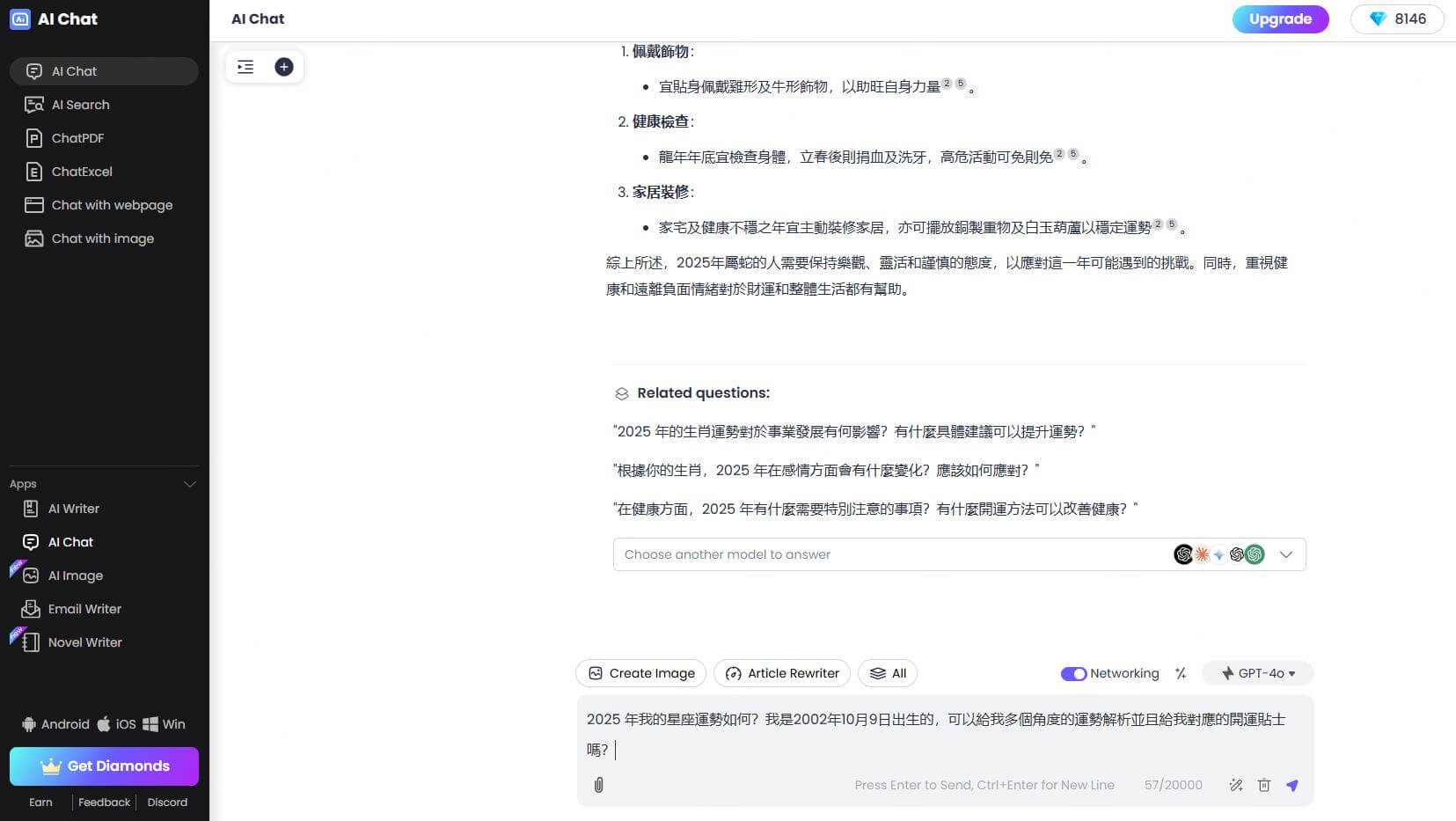Click the AI Chat logo icon

pos(19,18)
